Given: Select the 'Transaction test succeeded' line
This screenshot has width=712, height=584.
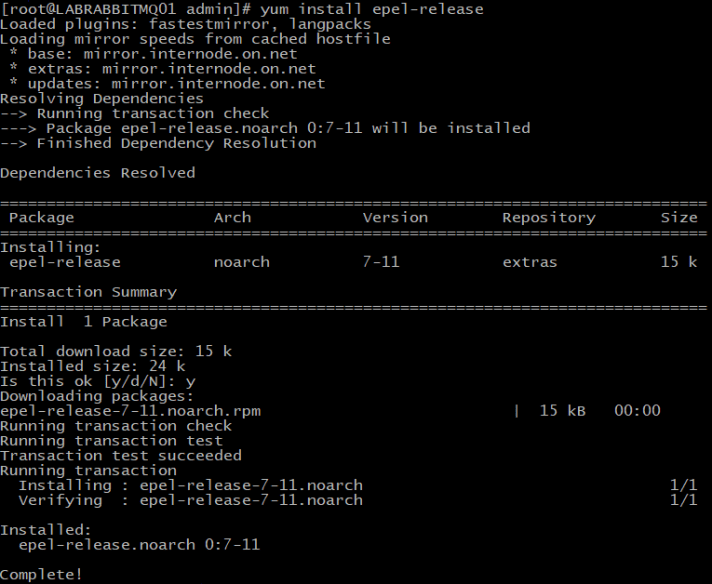Looking at the screenshot, I should point(121,455).
